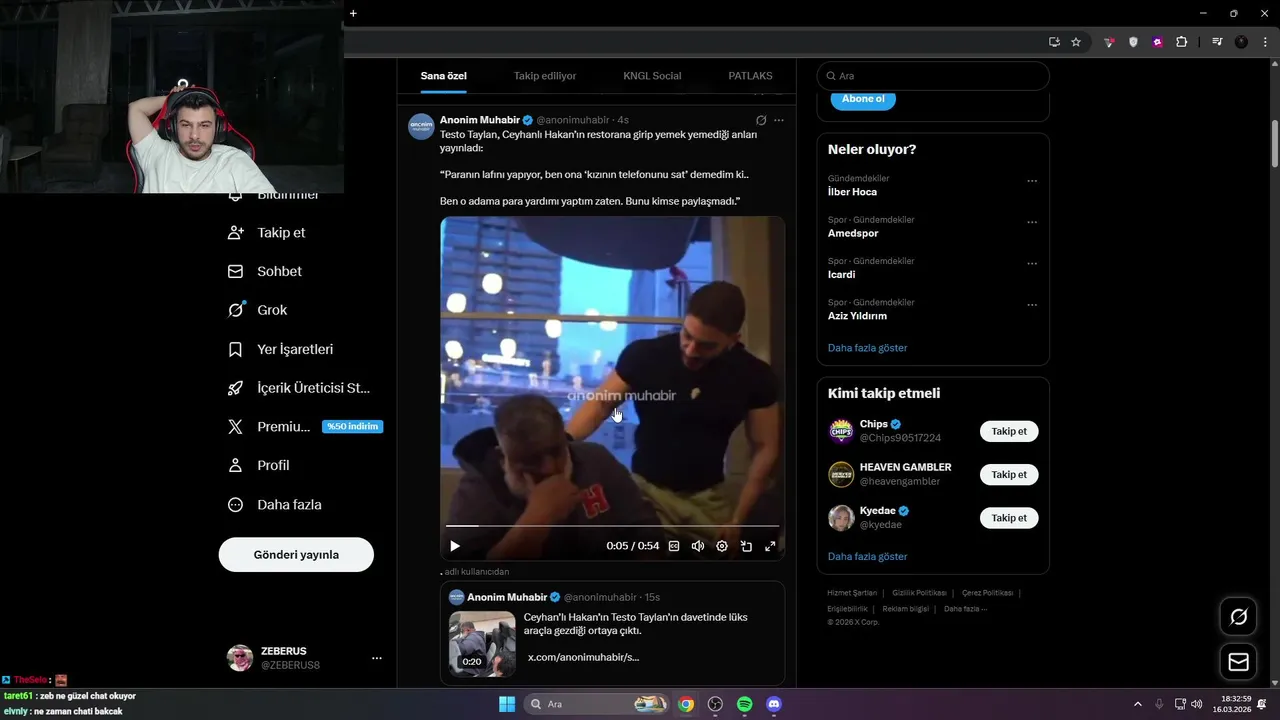Switch to PATLAKS tab

click(750, 76)
